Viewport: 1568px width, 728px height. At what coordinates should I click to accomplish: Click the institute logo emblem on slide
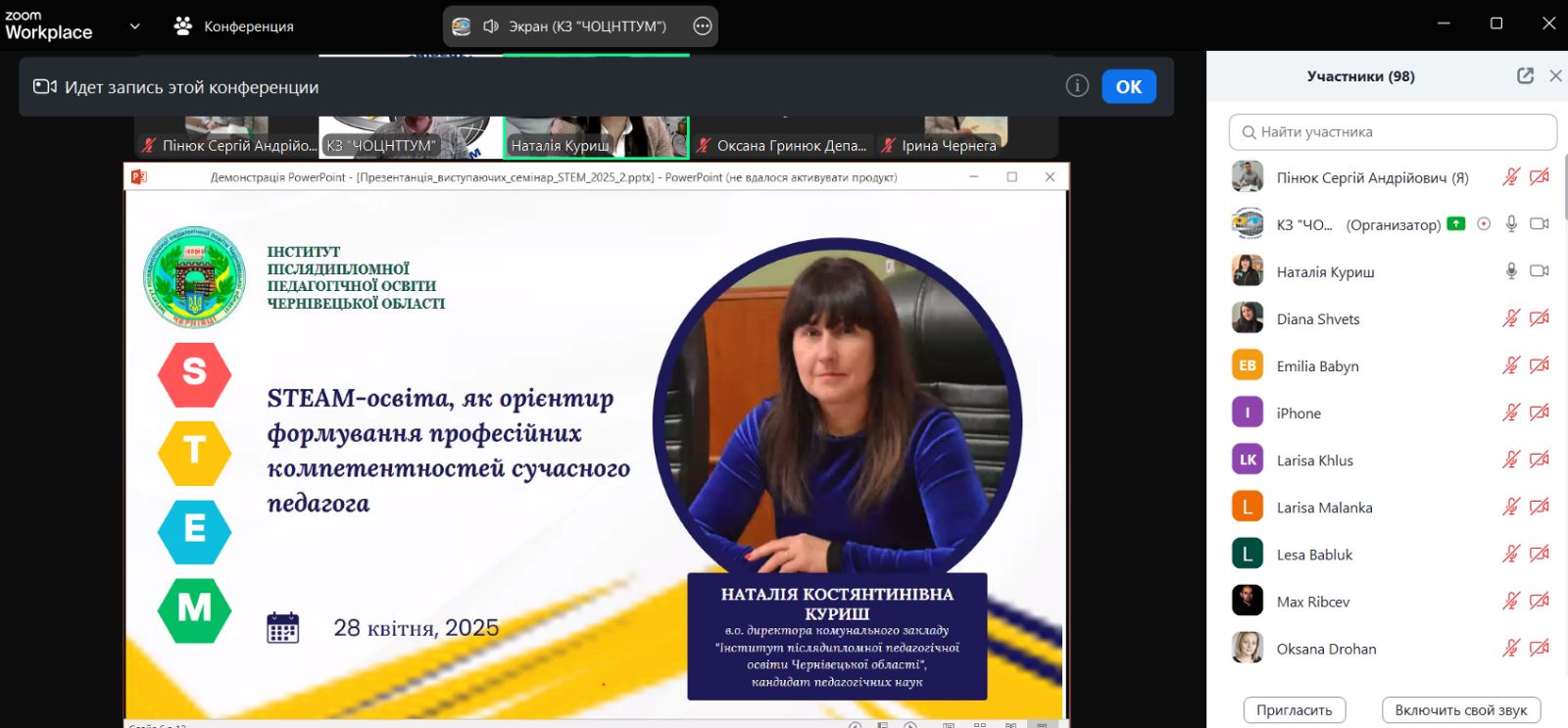[x=194, y=277]
